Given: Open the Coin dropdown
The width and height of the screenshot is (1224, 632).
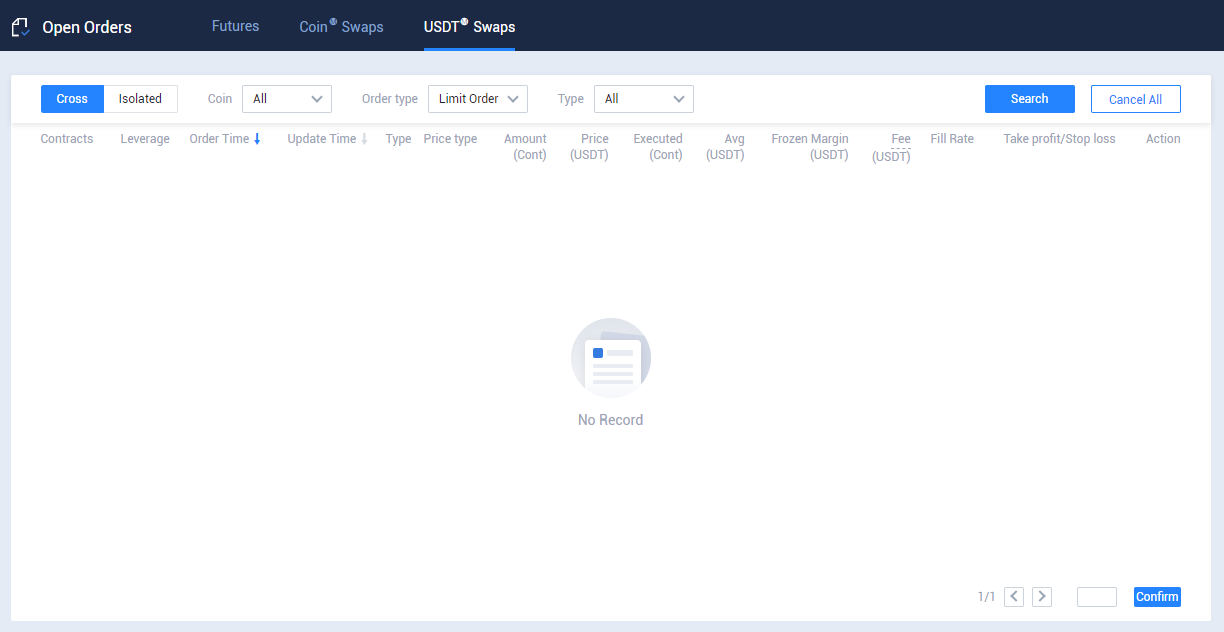Looking at the screenshot, I should click(x=287, y=99).
